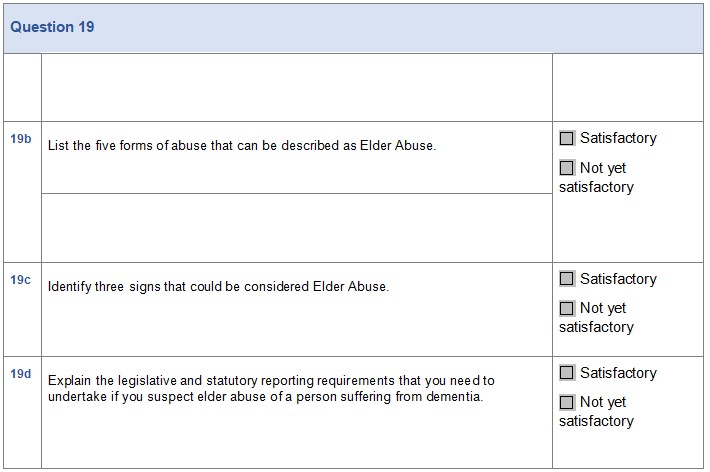Enable Satisfactory checkbox for question 19d

click(x=568, y=373)
